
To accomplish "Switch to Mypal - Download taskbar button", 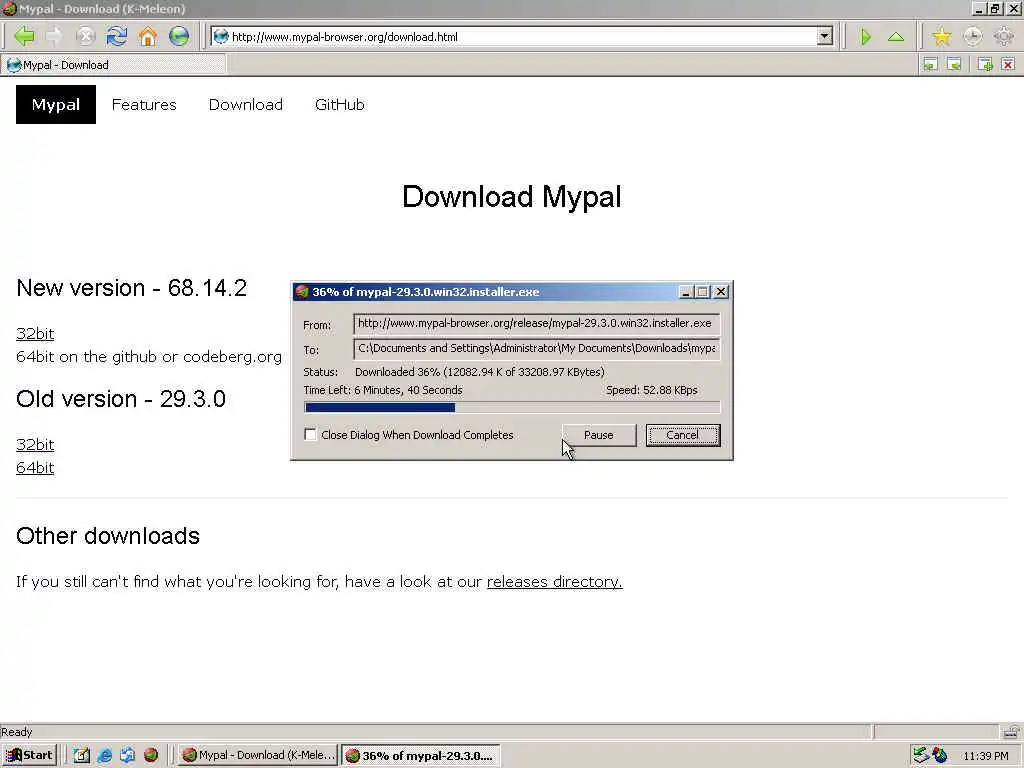I will [x=257, y=756].
